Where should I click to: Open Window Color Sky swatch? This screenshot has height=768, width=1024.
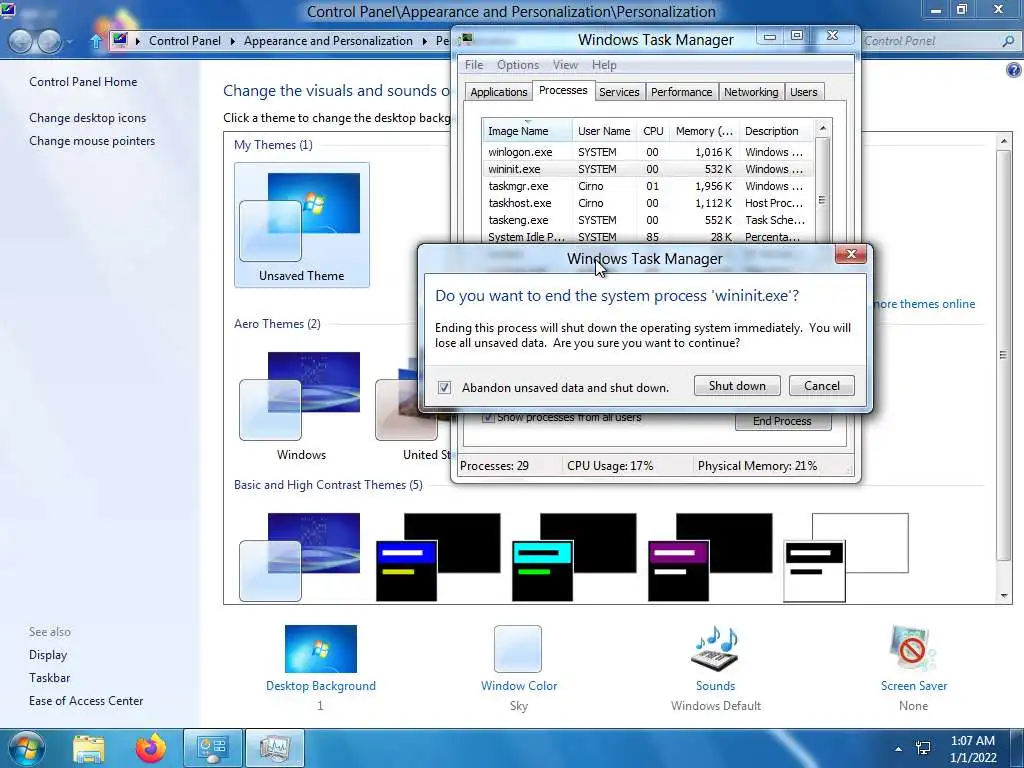518,648
